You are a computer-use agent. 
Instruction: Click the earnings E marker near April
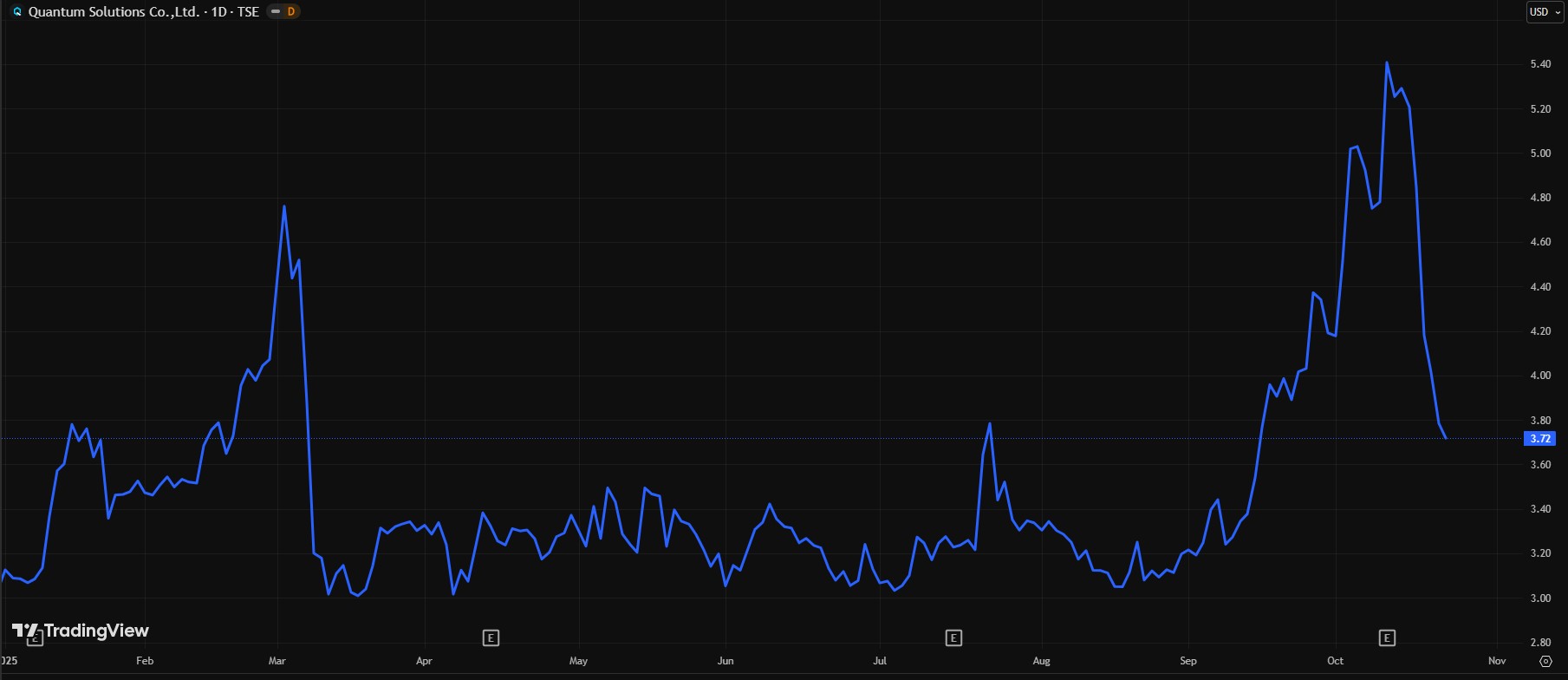click(491, 638)
